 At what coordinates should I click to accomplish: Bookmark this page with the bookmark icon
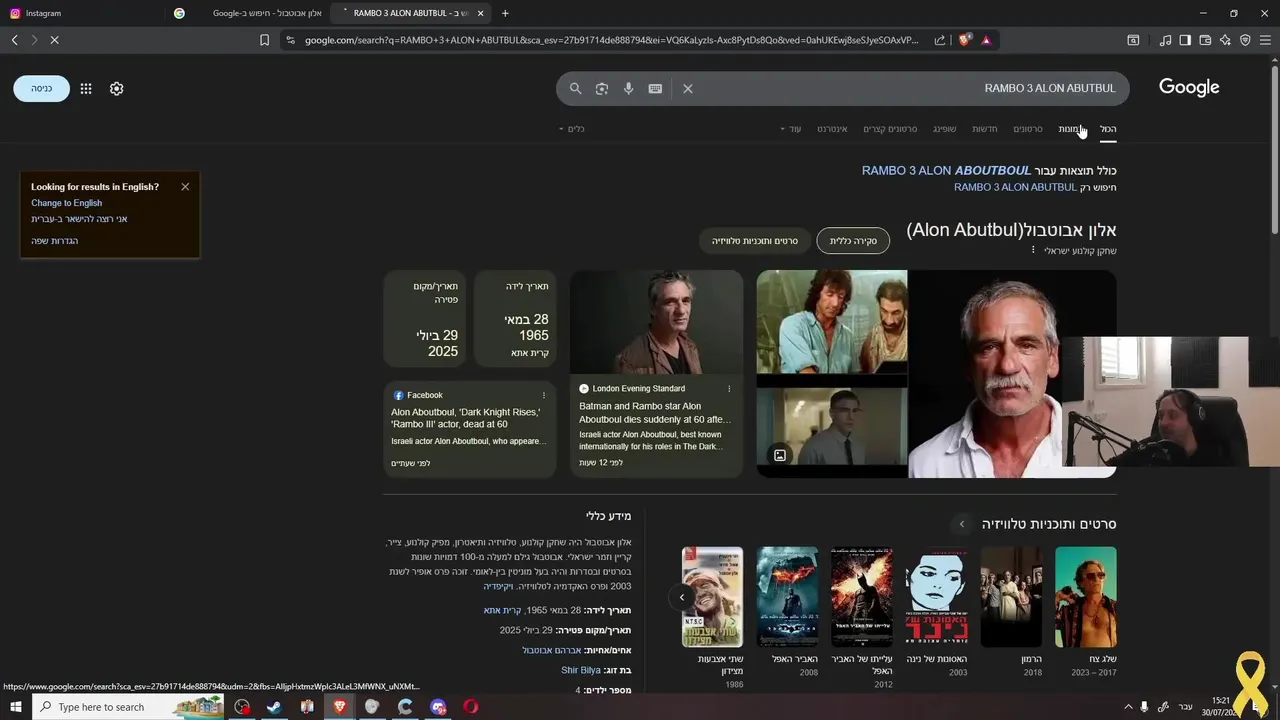tap(264, 40)
